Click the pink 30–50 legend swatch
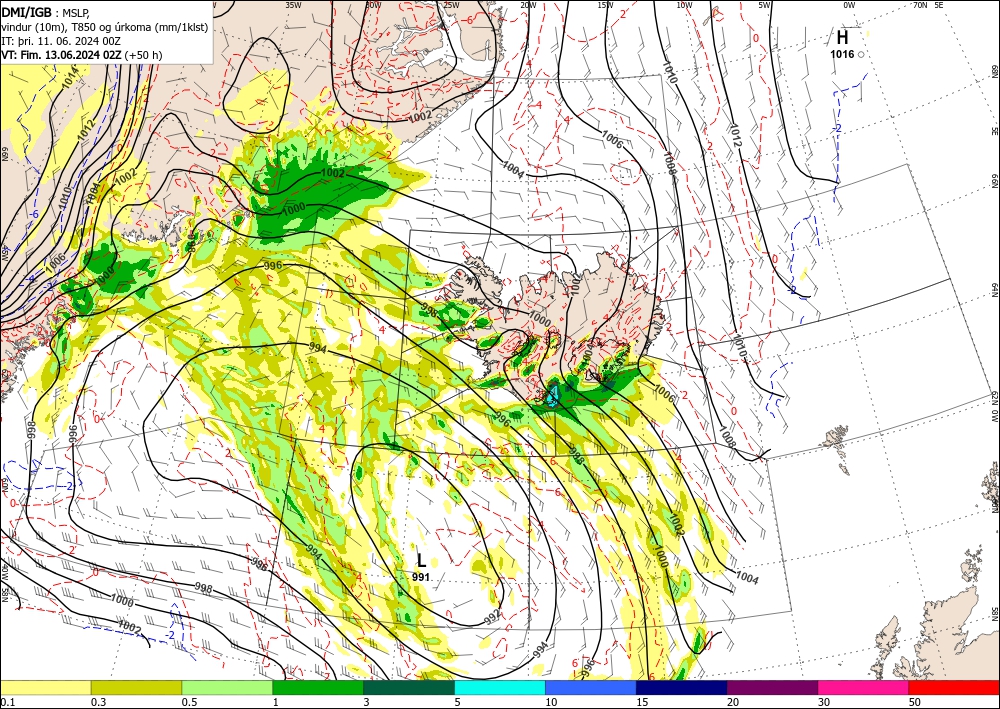1000x709 pixels. tap(864, 687)
